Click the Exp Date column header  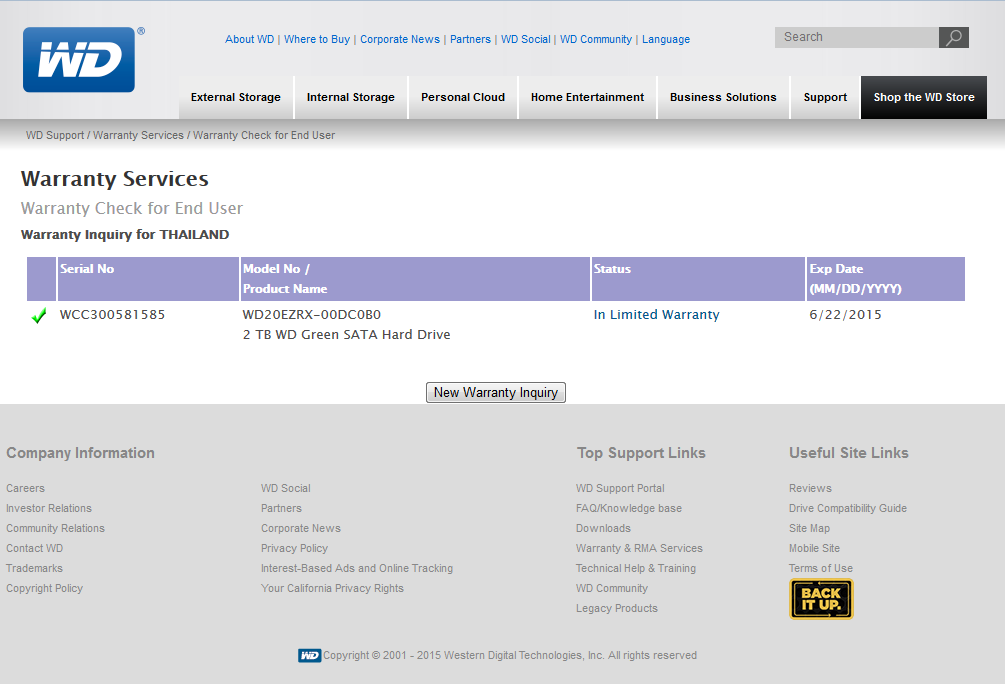click(x=886, y=279)
